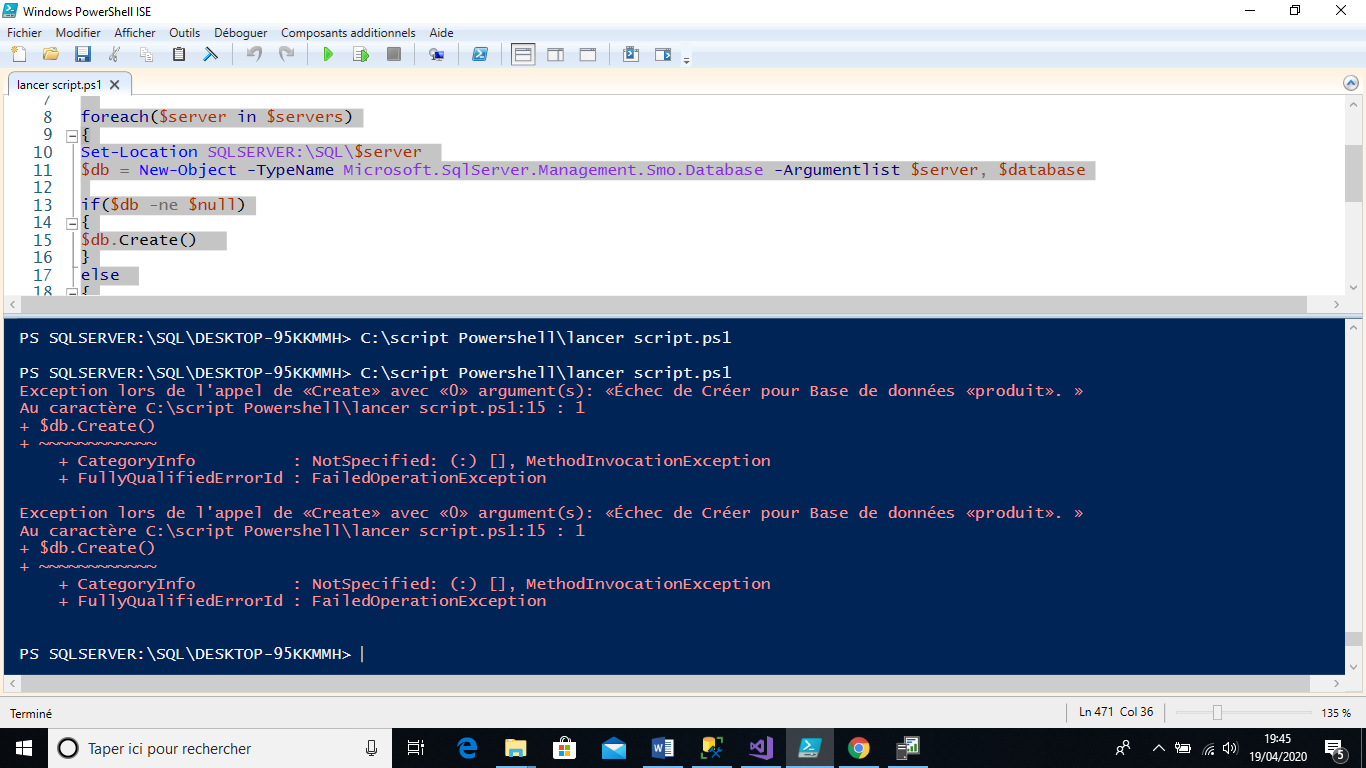The image size is (1366, 768).
Task: Click the if($db -ne $null) line
Action: (163, 205)
